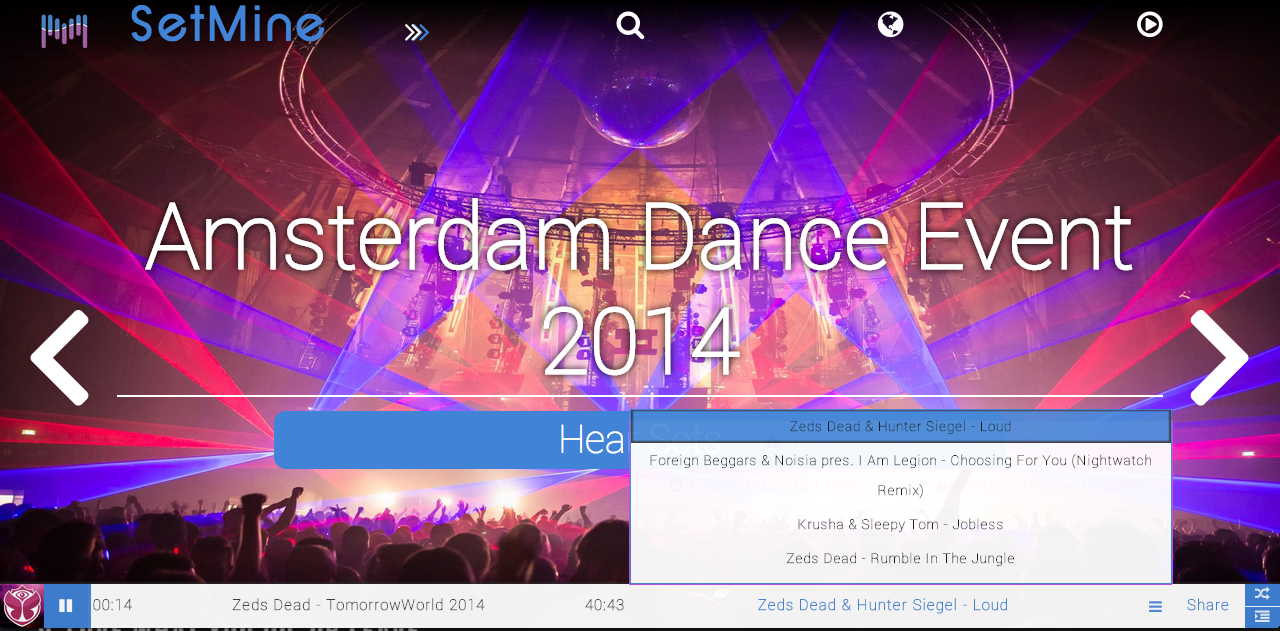Toggle shuffle playback
This screenshot has width=1280, height=631.
[1262, 594]
